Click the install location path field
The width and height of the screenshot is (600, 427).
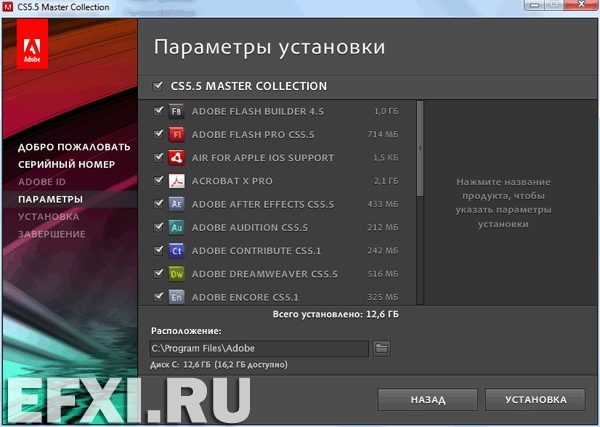click(x=259, y=349)
